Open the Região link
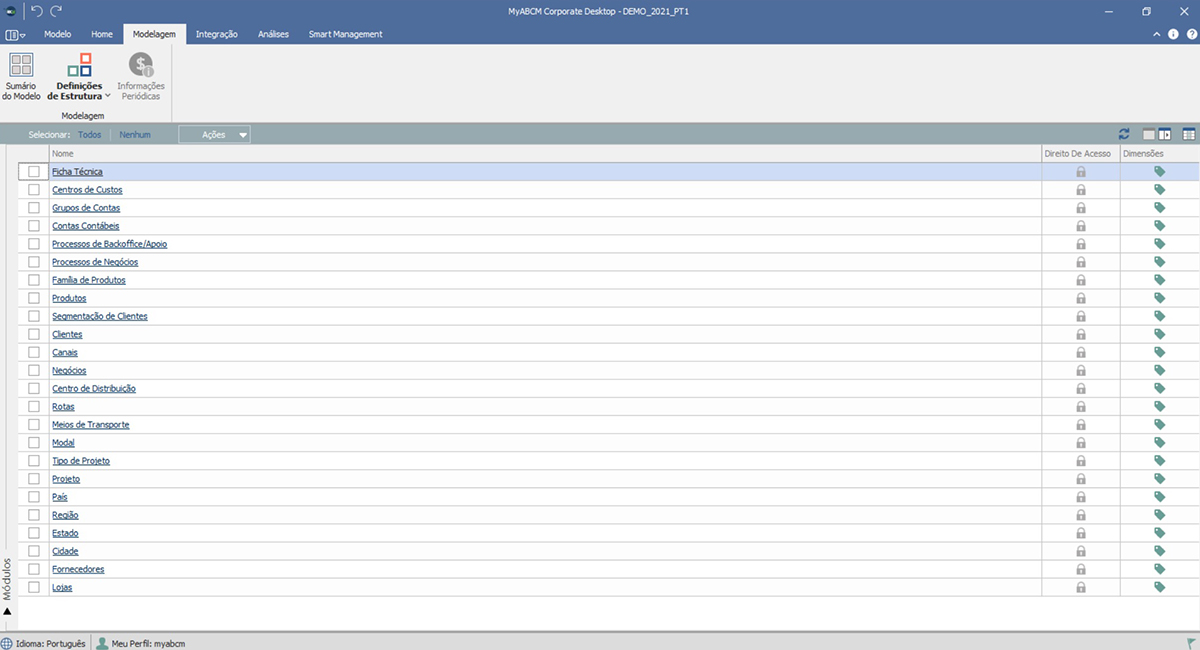Image resolution: width=1200 pixels, height=650 pixels. pos(66,515)
